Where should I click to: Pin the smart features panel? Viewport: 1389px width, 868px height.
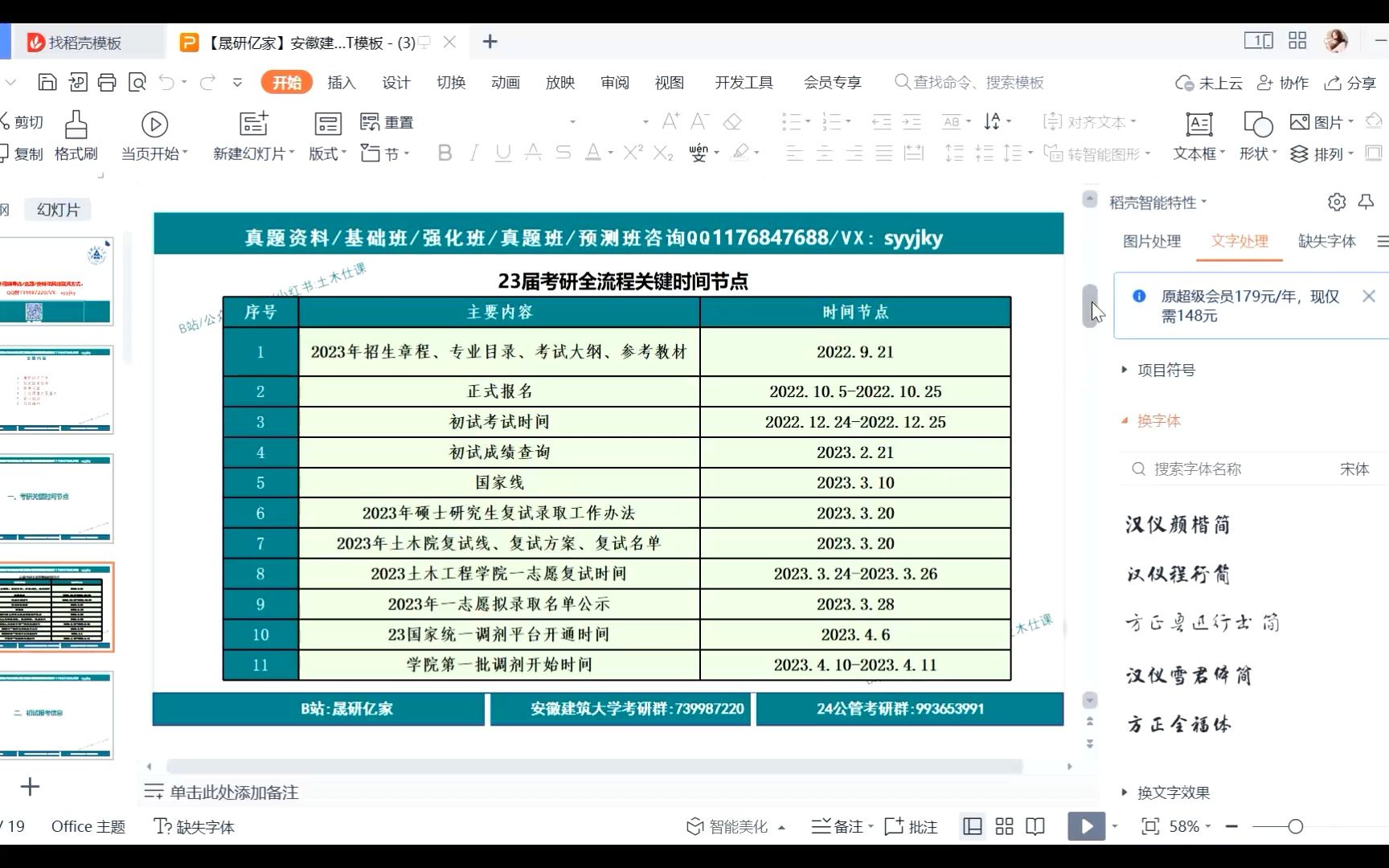coord(1366,202)
